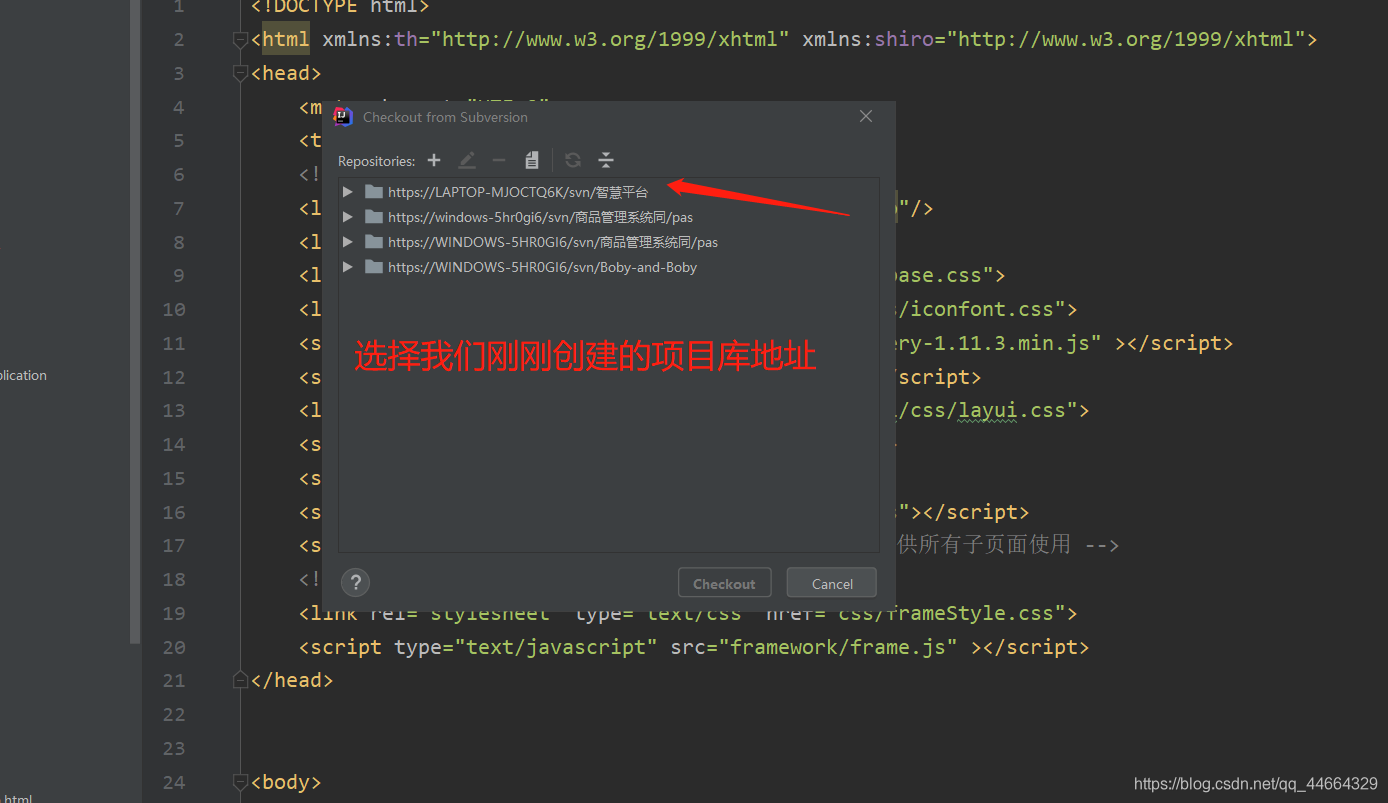Click the remove repository minus icon
Image resolution: width=1388 pixels, height=803 pixels.
click(x=499, y=160)
